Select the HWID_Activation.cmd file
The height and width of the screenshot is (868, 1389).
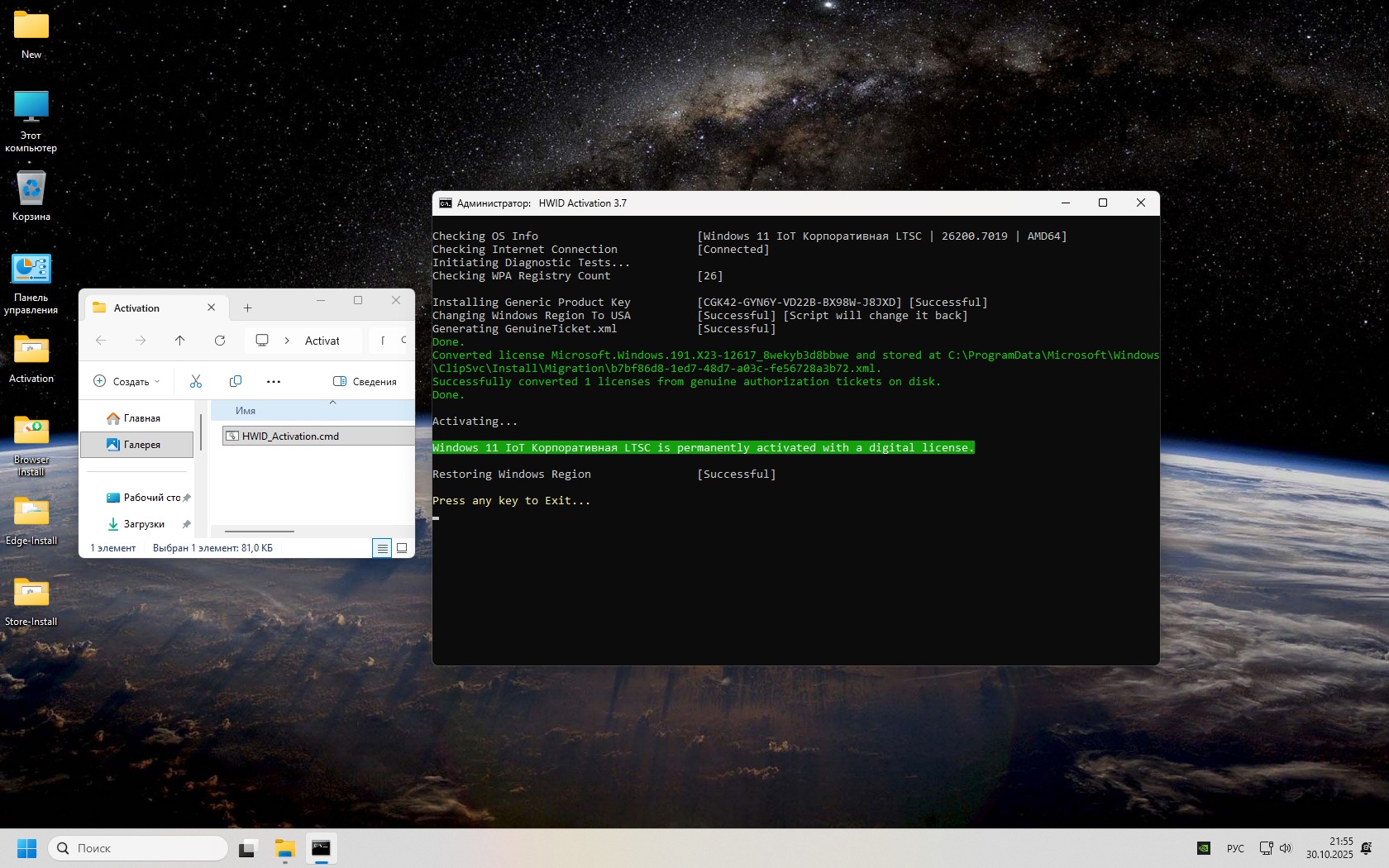pyautogui.click(x=290, y=436)
